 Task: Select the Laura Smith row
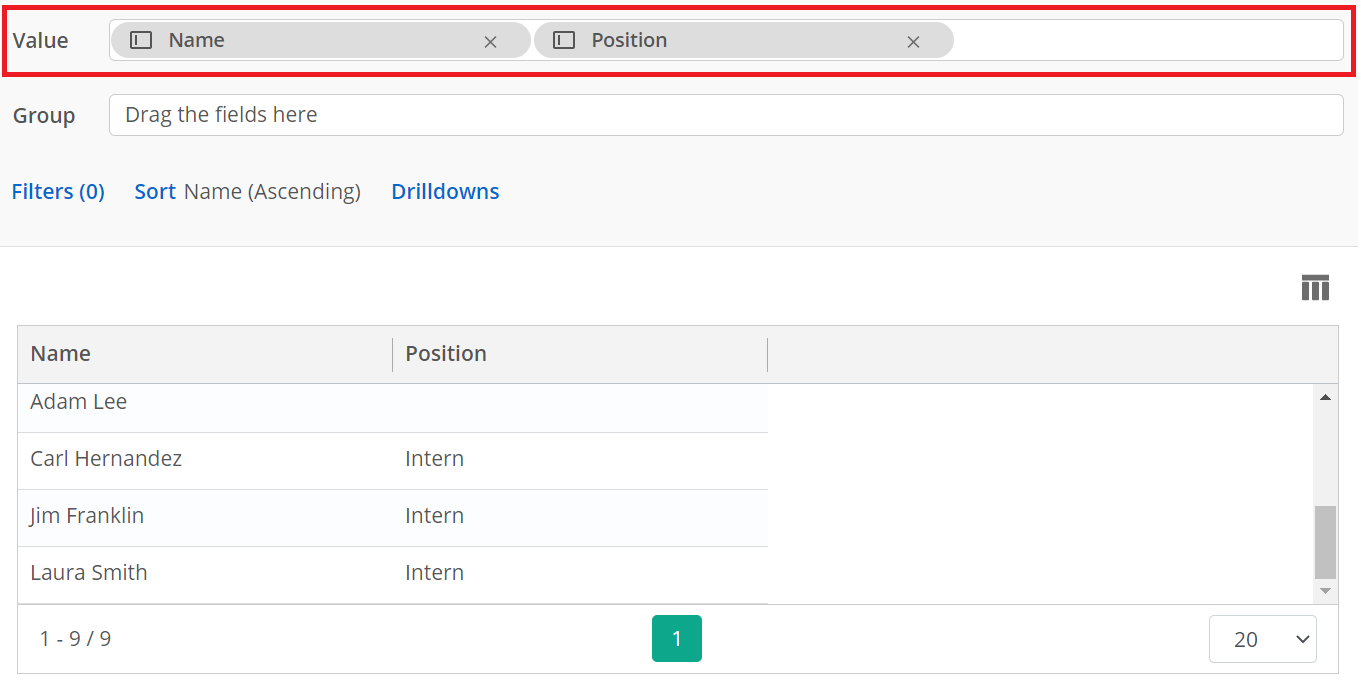tap(89, 573)
